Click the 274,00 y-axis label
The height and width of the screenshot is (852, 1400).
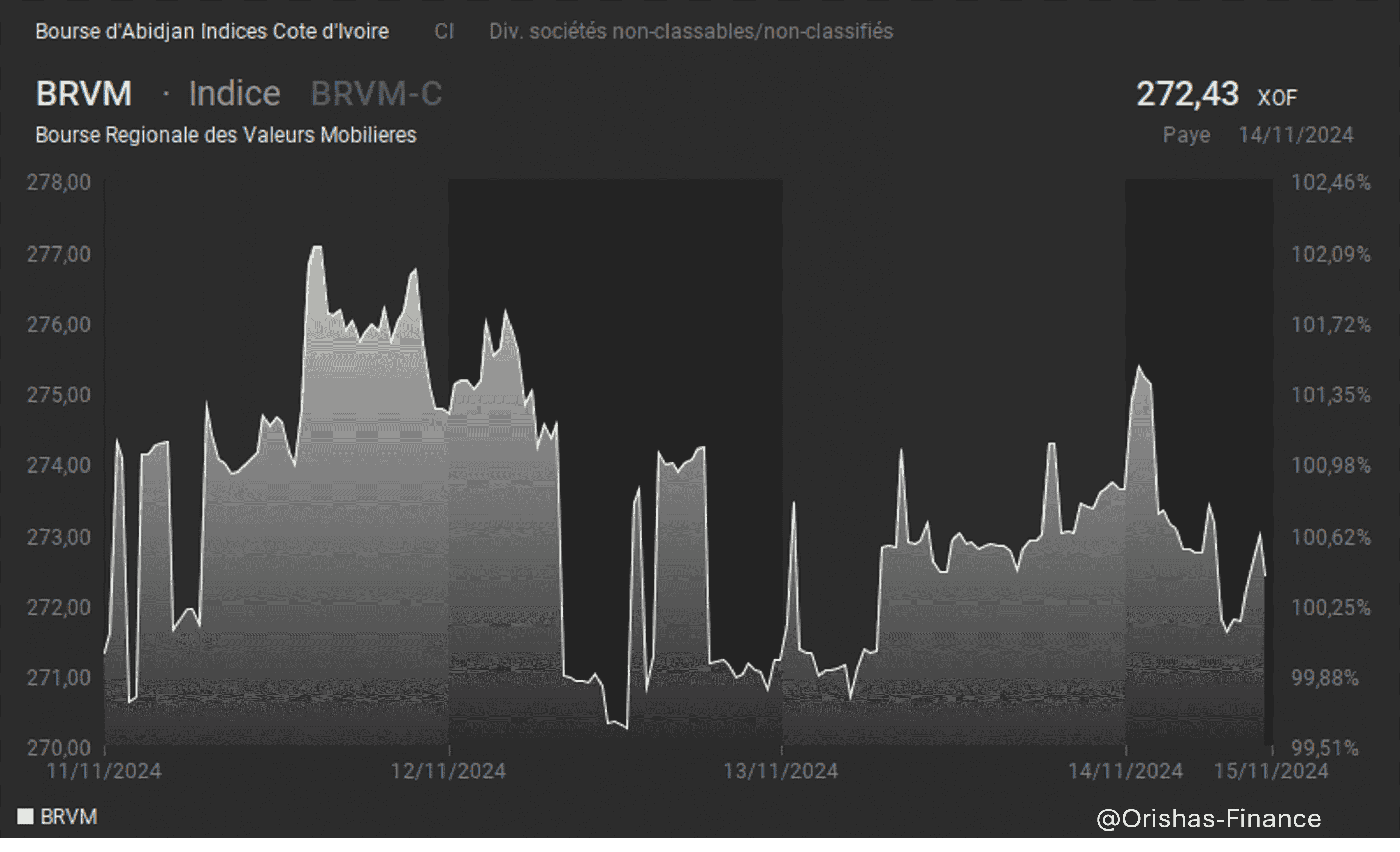[58, 465]
